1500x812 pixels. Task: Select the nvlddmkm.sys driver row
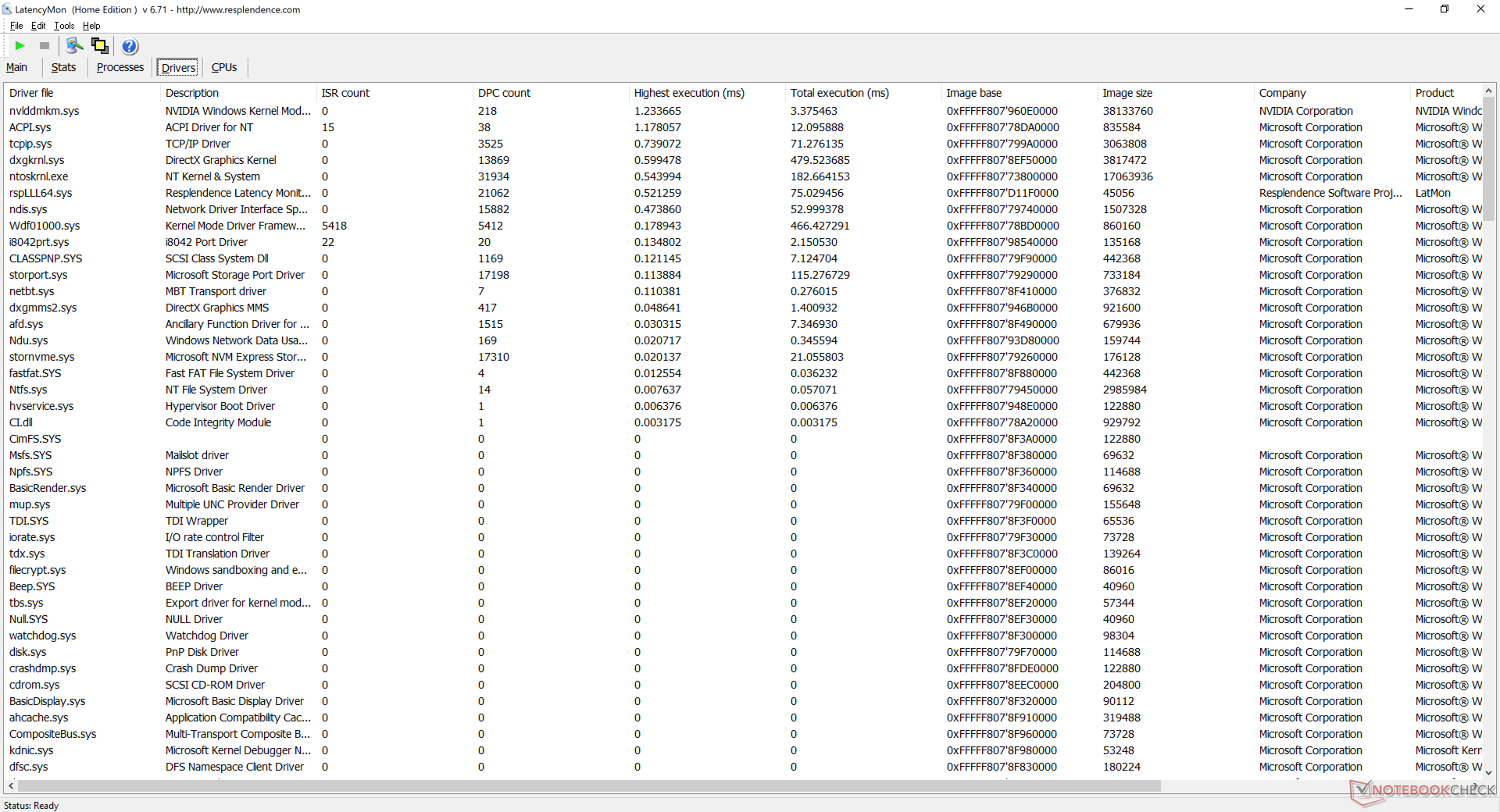[45, 111]
